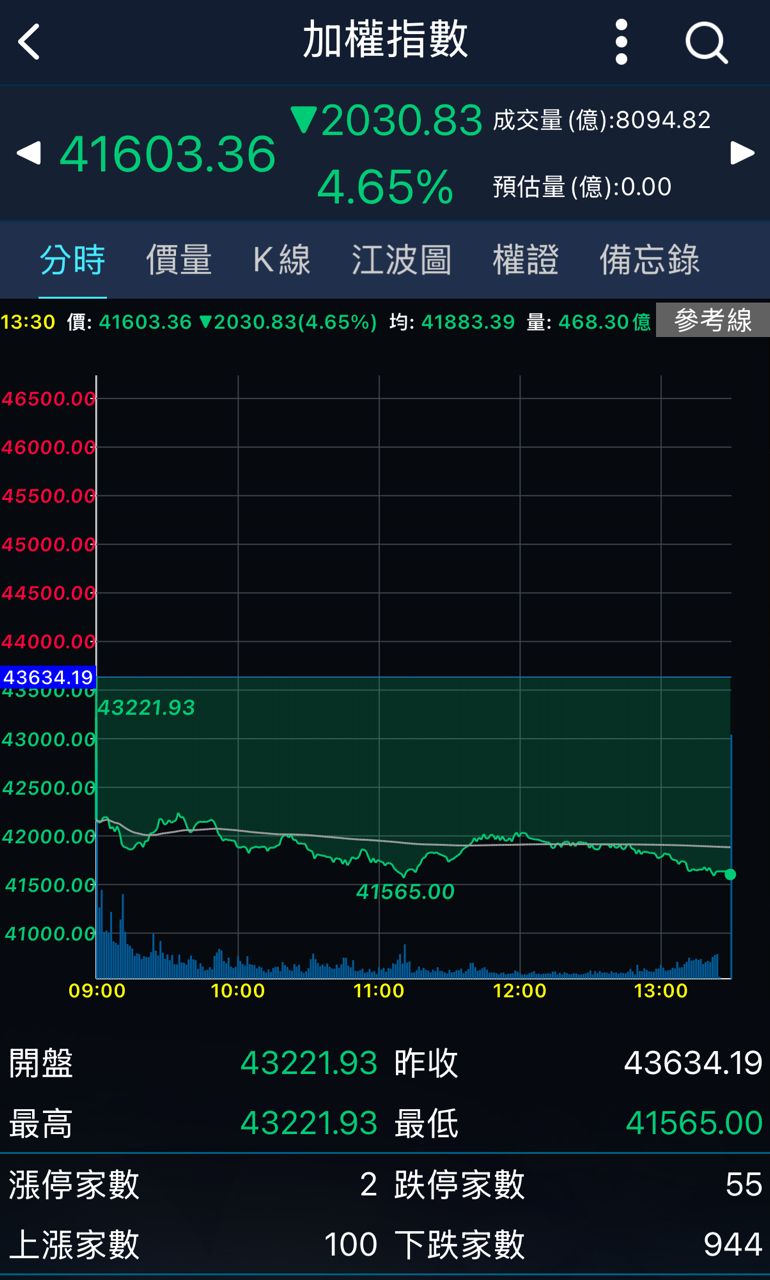Tap the 41603.36 index price
770x1280 pixels.
[x=167, y=154]
